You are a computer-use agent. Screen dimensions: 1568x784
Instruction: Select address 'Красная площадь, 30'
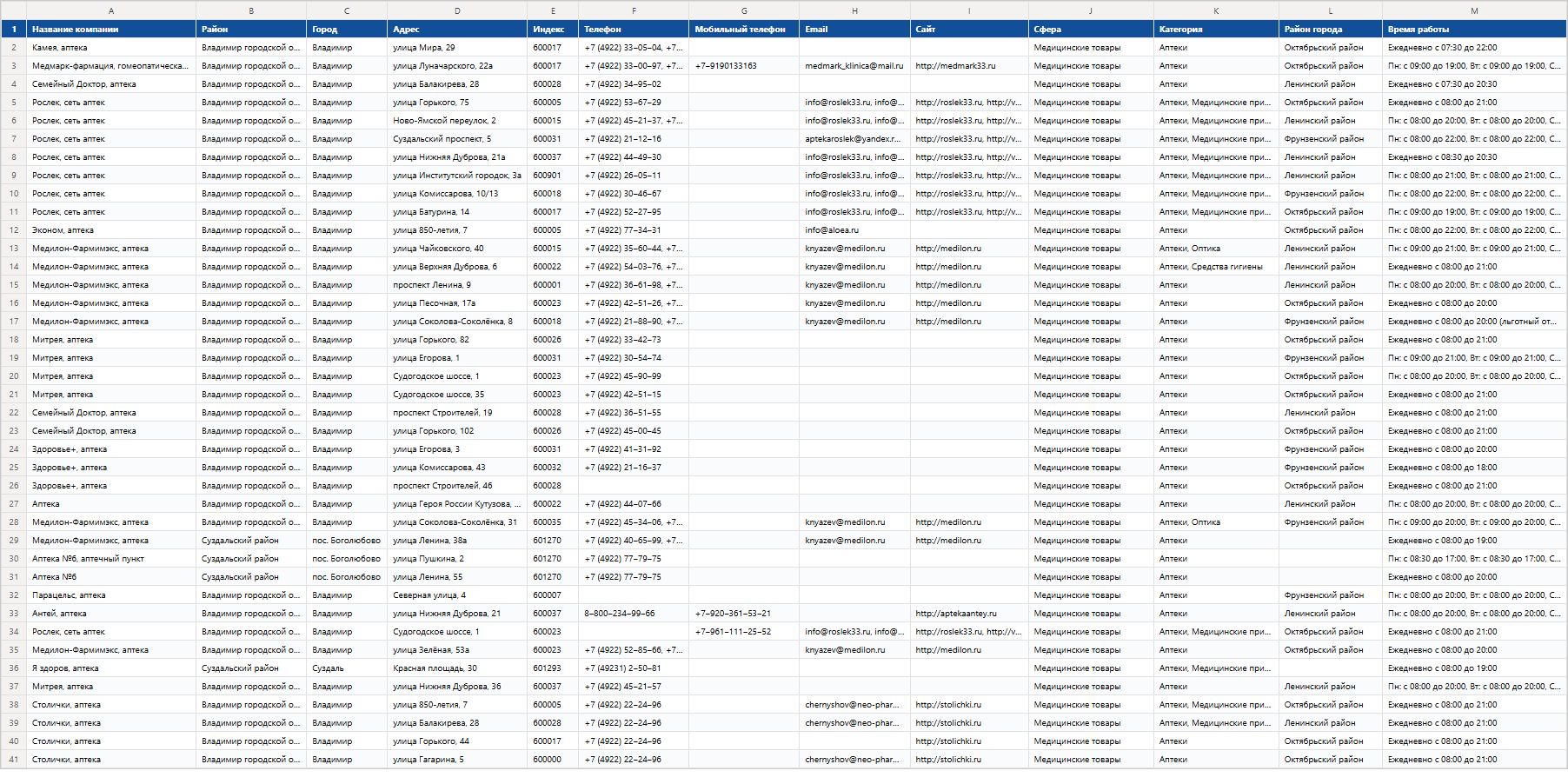tap(457, 668)
